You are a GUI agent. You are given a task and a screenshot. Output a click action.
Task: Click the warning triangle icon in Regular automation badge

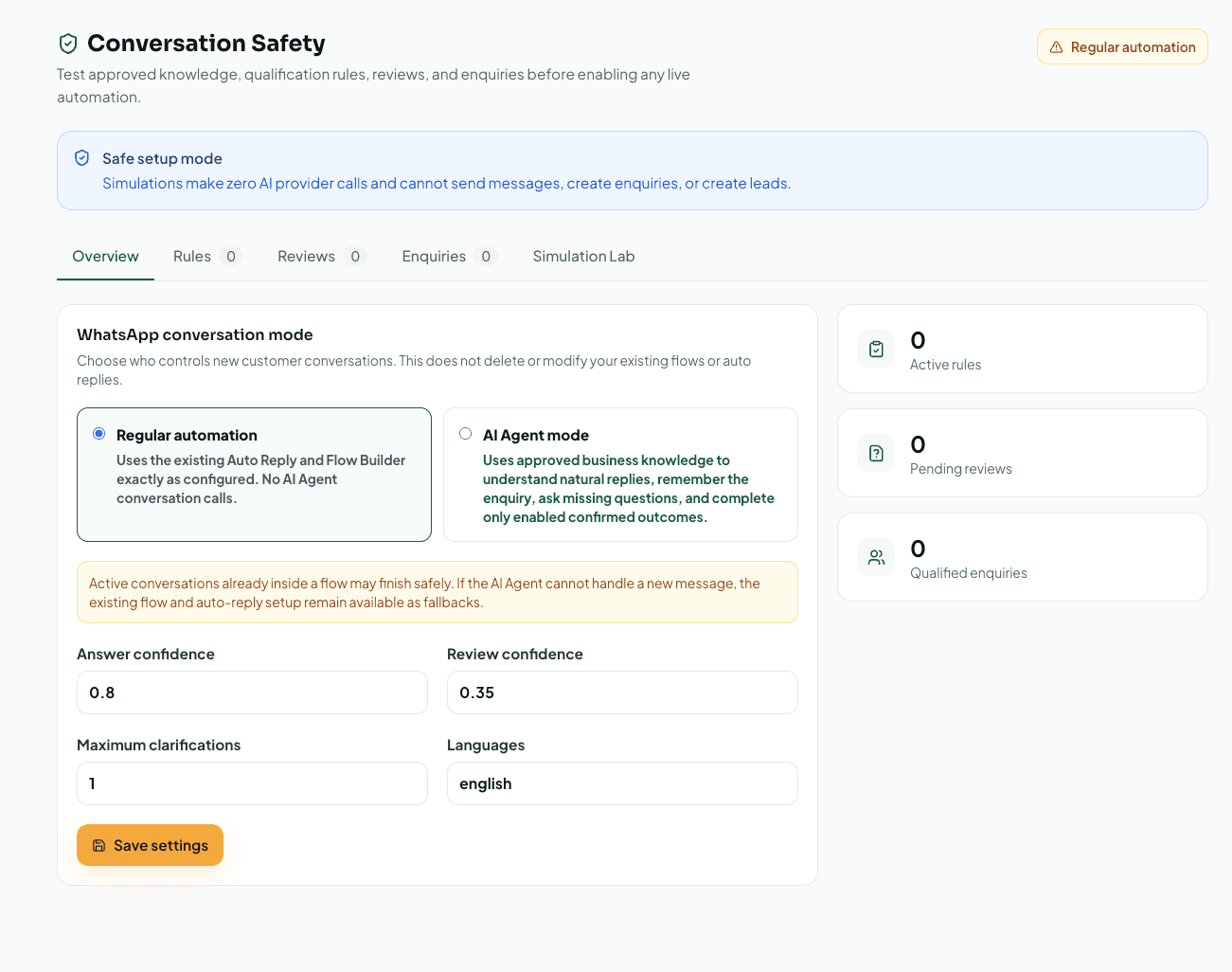click(1056, 47)
